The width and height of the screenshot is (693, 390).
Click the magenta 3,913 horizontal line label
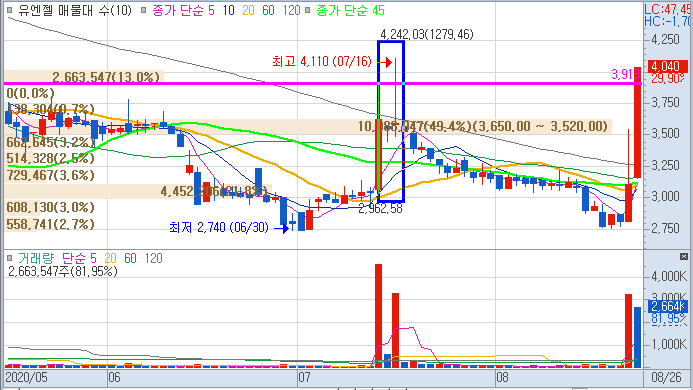[625, 74]
